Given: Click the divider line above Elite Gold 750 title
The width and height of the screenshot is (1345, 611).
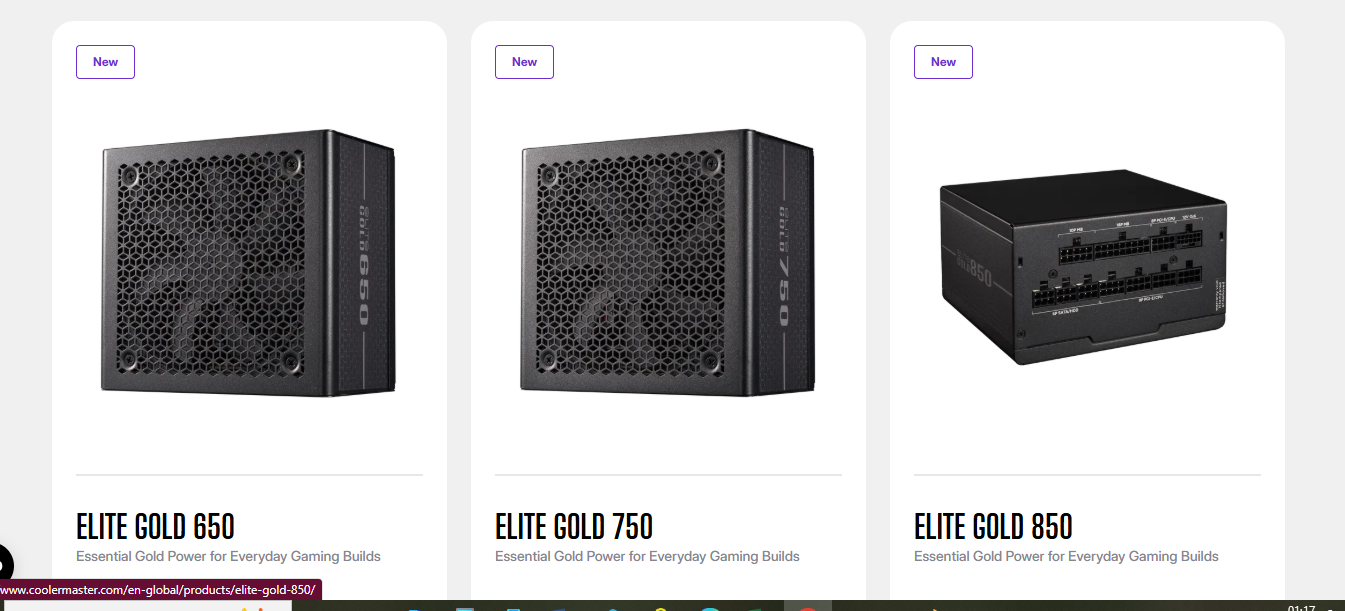Looking at the screenshot, I should click(x=668, y=475).
